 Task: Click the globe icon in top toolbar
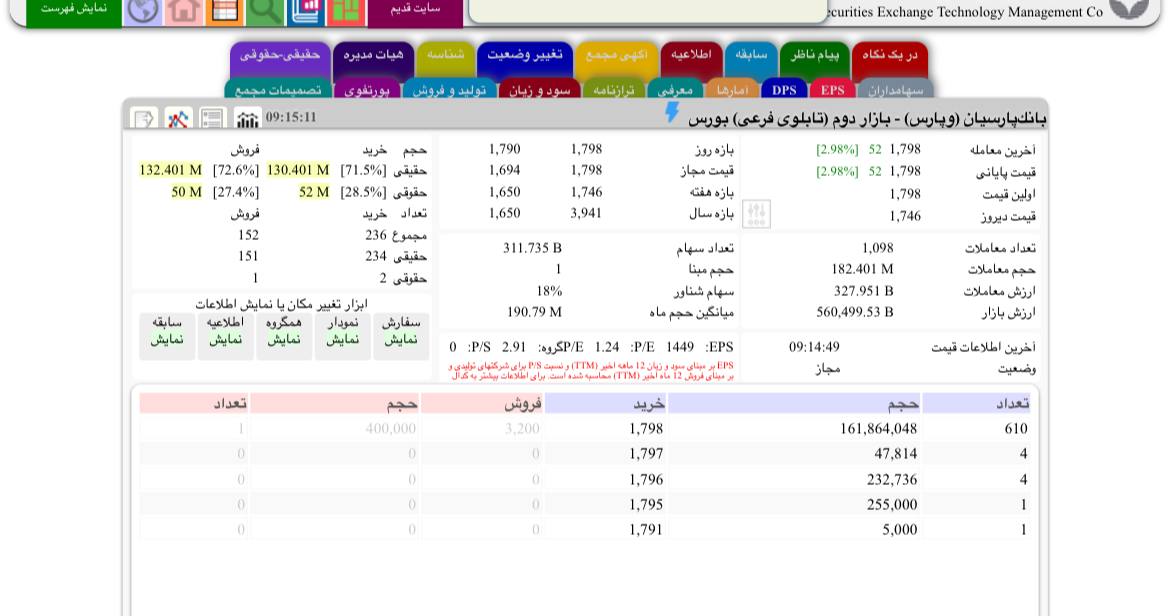coord(143,10)
